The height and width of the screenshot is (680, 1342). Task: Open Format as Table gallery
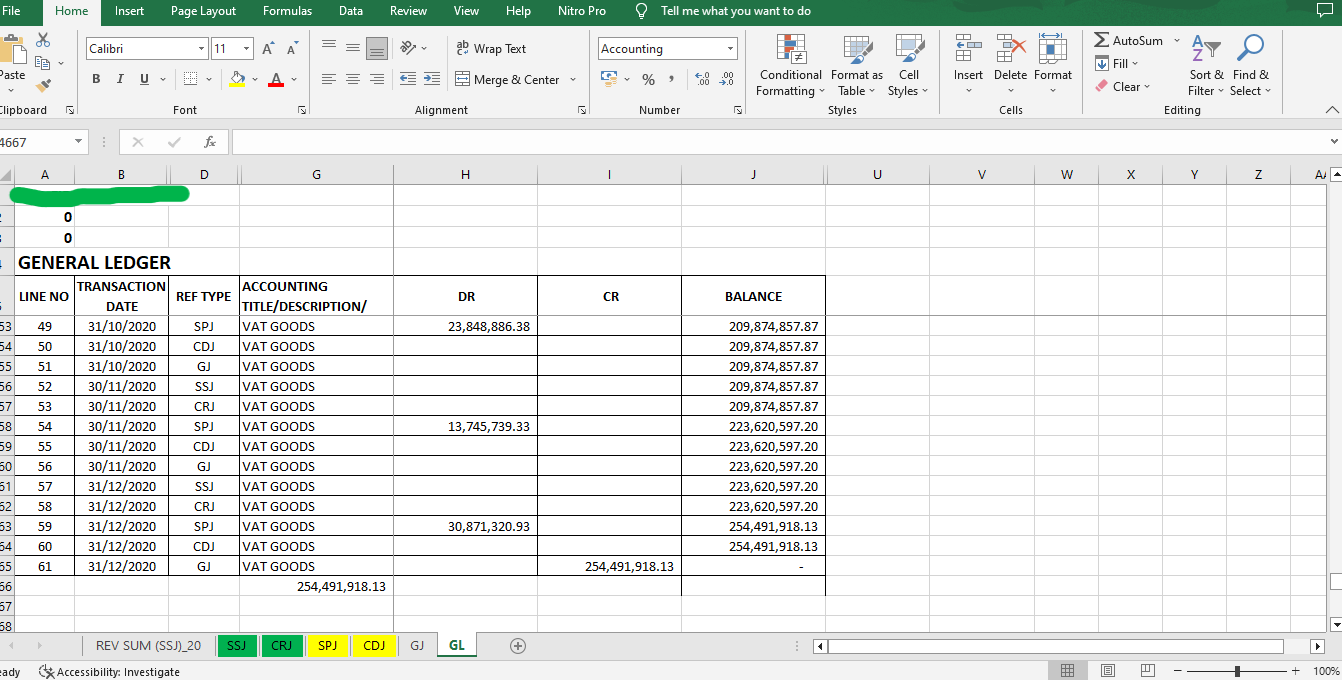pyautogui.click(x=857, y=66)
